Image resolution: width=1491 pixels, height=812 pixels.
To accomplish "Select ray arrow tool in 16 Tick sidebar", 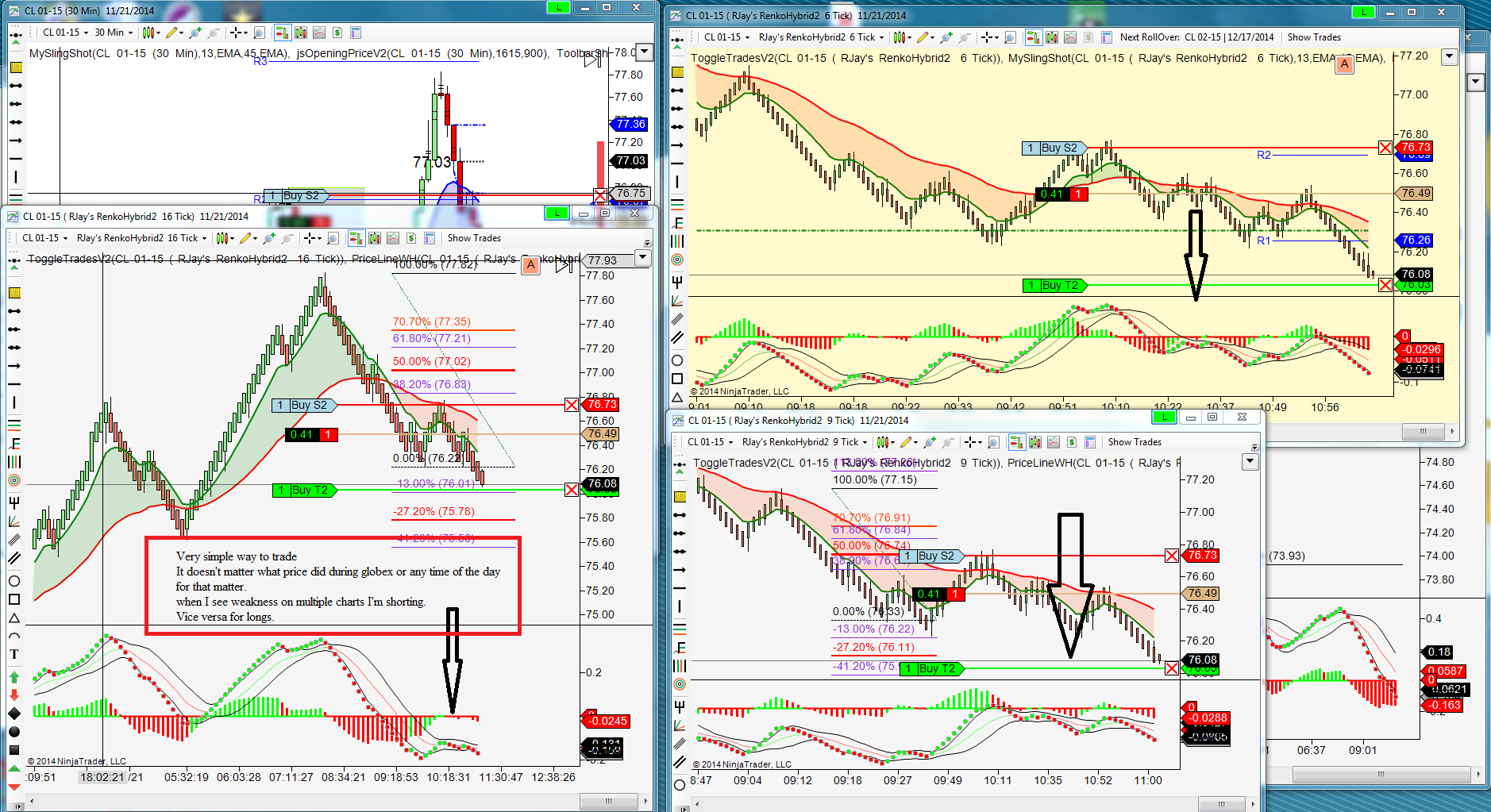I will (14, 366).
